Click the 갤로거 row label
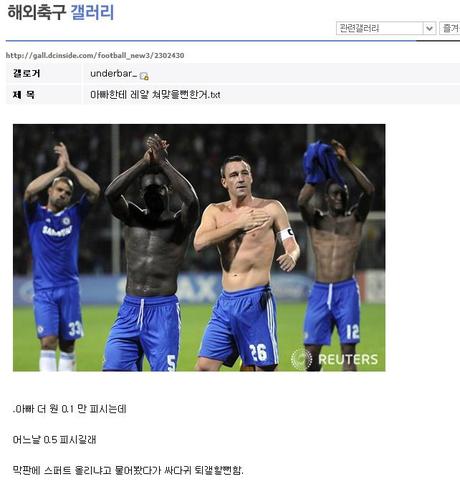 tap(27, 73)
